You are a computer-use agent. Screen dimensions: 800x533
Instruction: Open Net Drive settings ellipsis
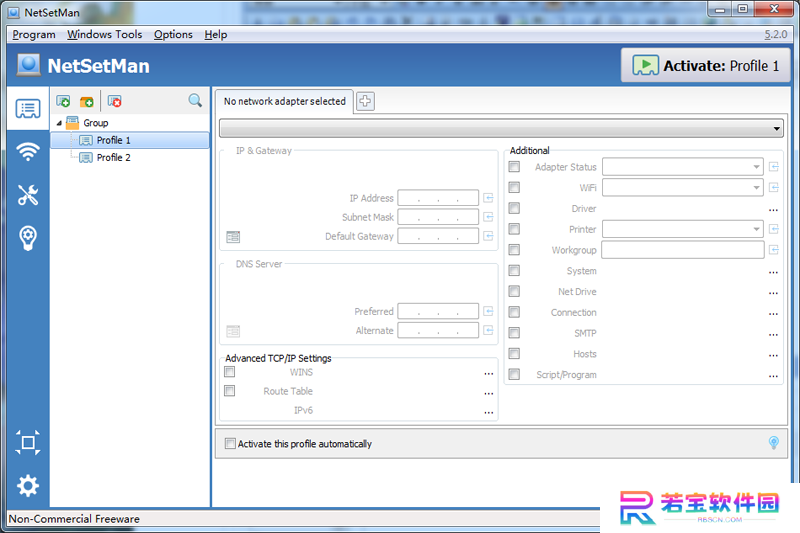773,293
